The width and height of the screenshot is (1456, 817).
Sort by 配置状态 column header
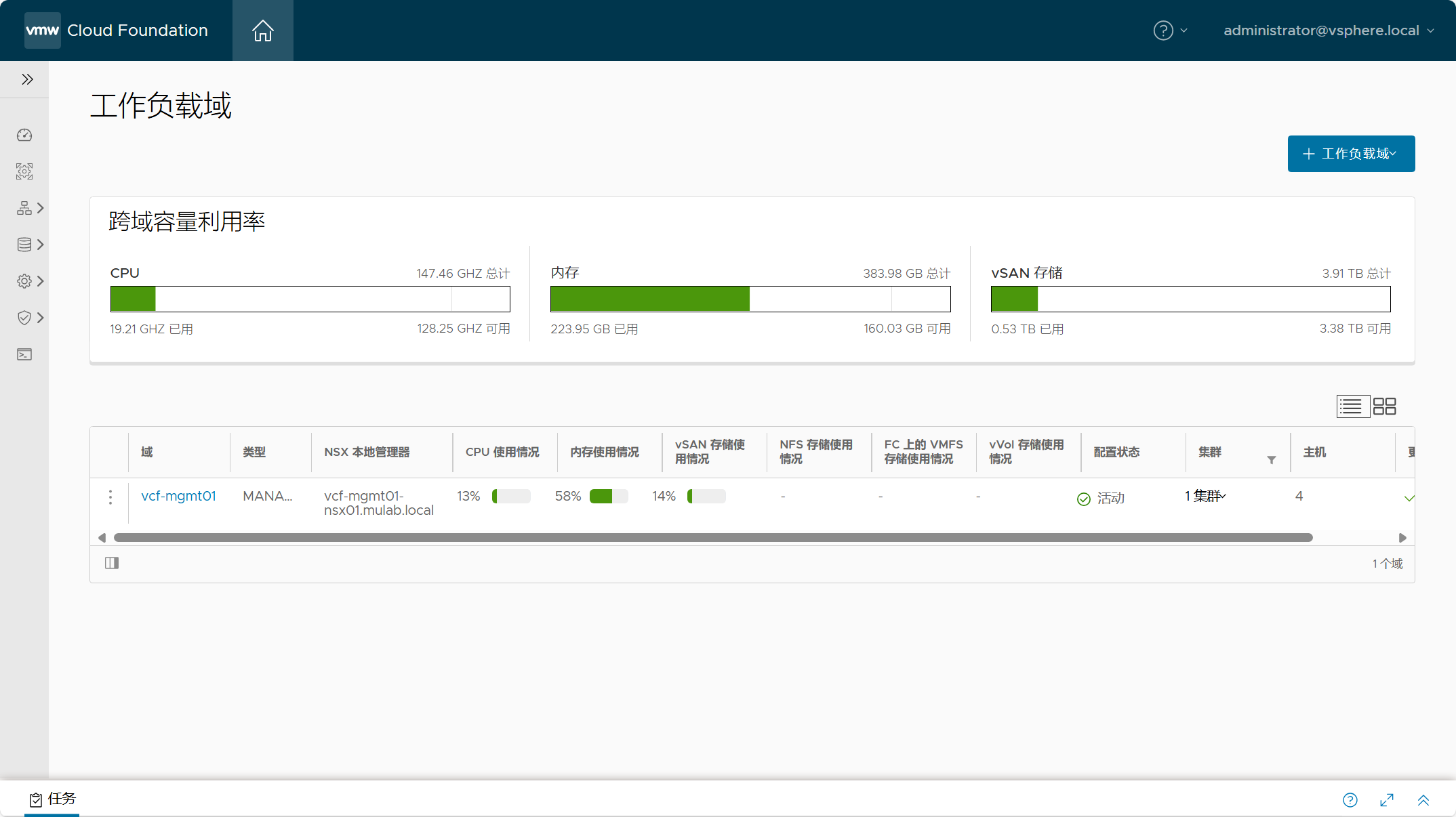tap(1116, 452)
